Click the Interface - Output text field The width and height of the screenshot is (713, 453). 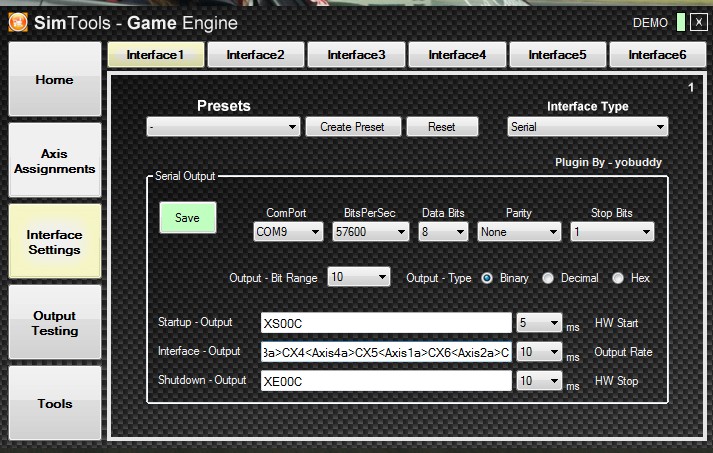pyautogui.click(x=387, y=352)
